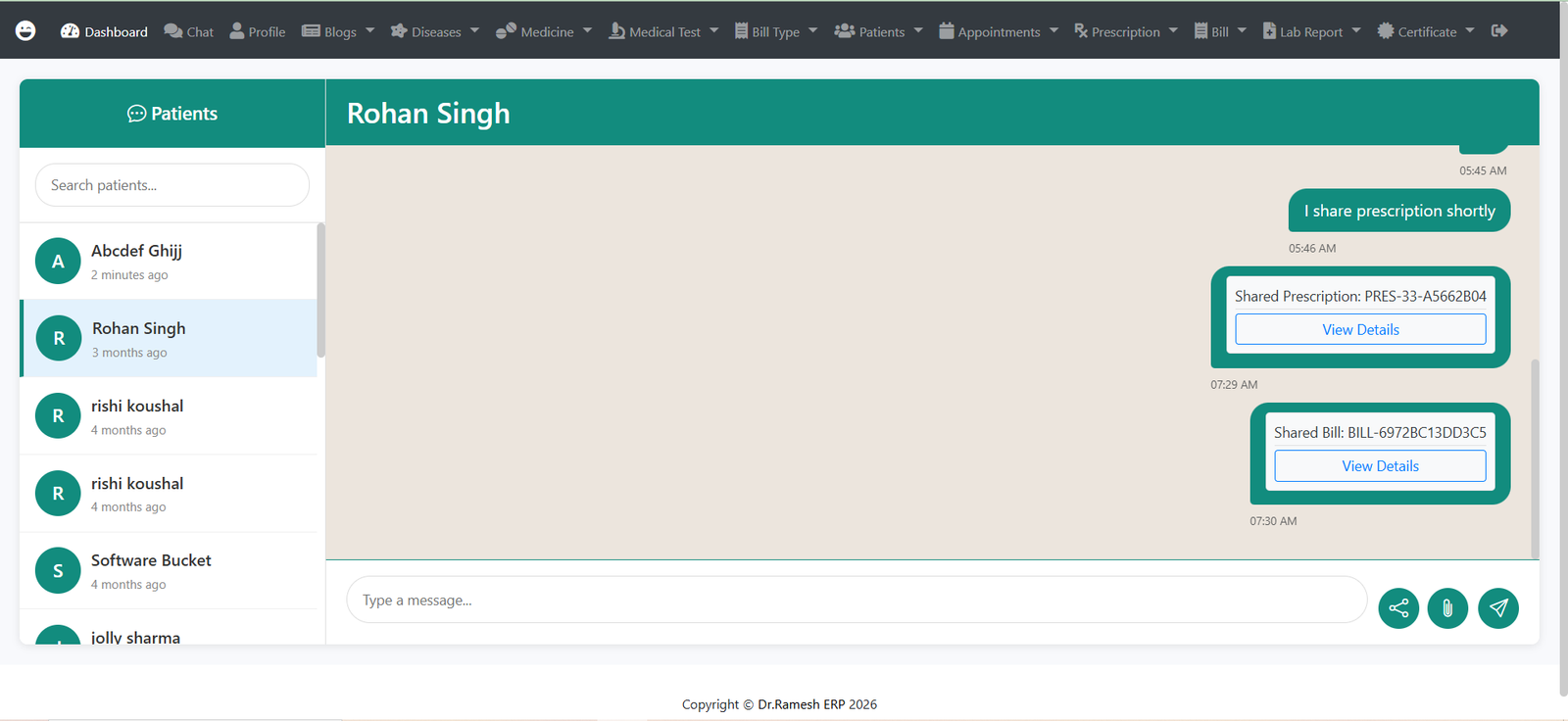Select jolly sharma patient

pyautogui.click(x=169, y=628)
